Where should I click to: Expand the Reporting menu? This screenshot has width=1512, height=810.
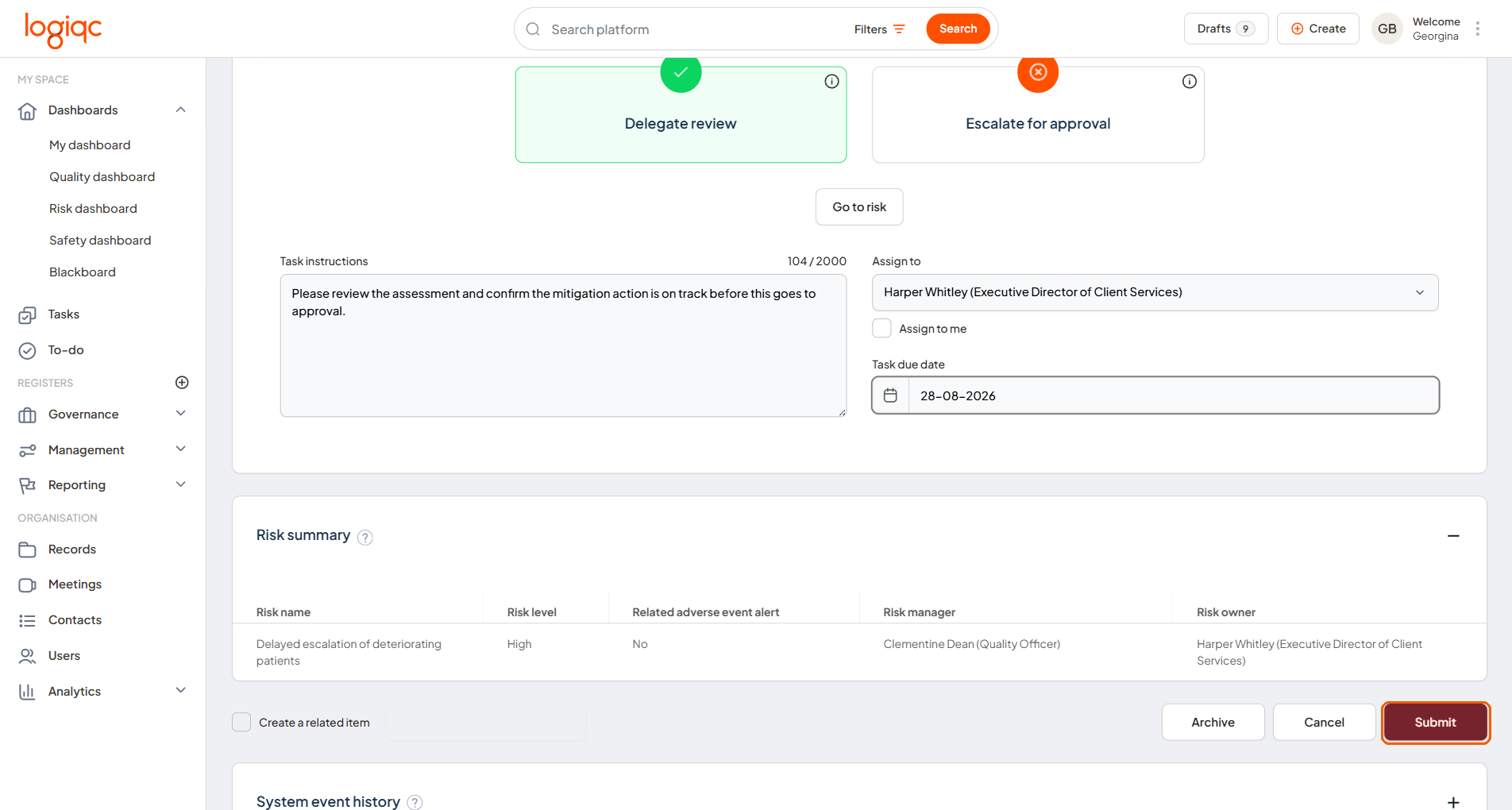pos(181,484)
